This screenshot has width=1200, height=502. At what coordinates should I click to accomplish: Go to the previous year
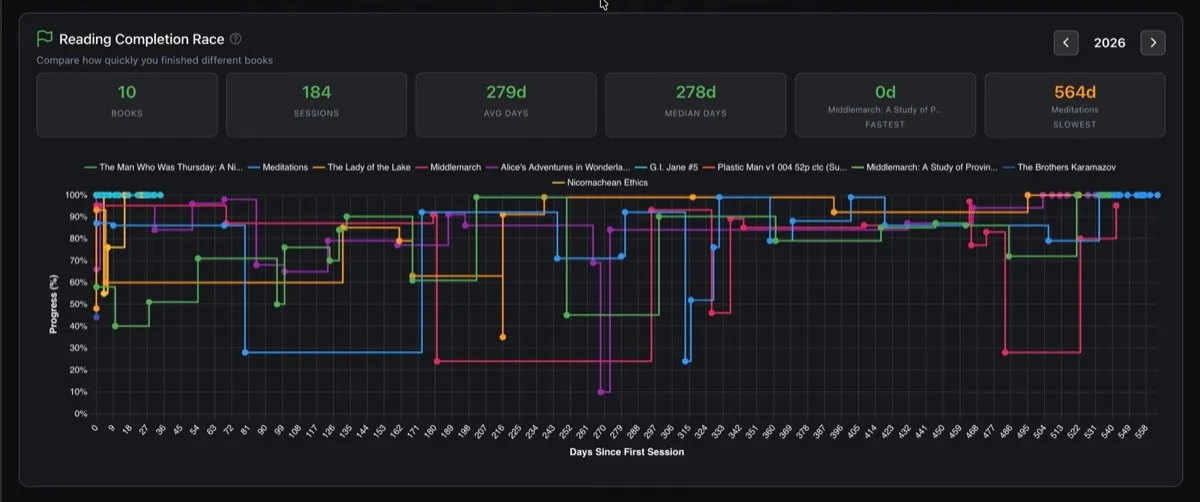pyautogui.click(x=1066, y=42)
